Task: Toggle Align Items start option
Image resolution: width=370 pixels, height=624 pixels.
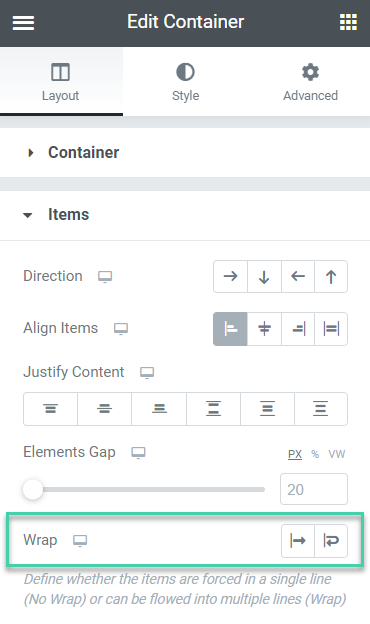Action: click(230, 329)
